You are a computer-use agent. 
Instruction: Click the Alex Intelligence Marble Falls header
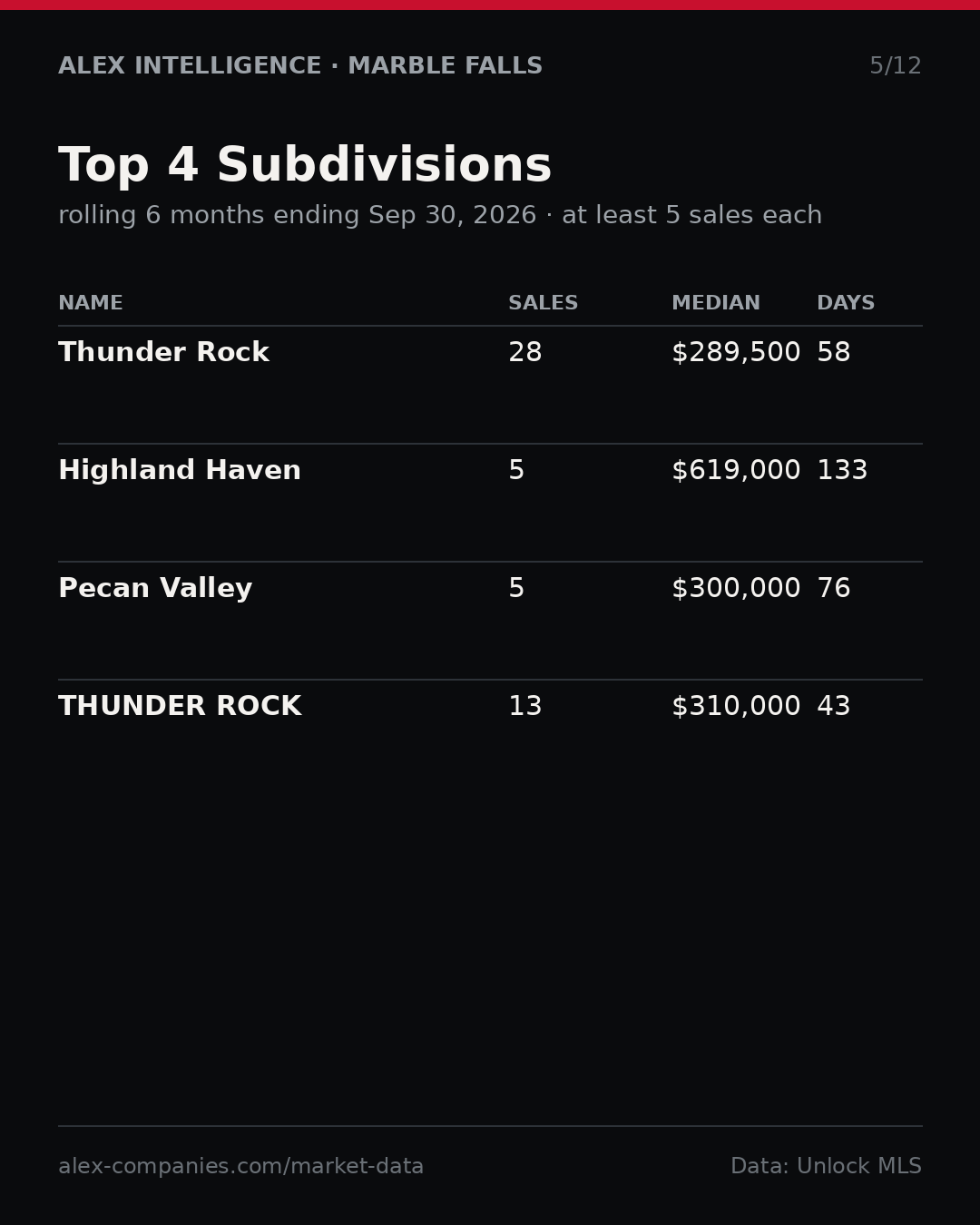[300, 66]
